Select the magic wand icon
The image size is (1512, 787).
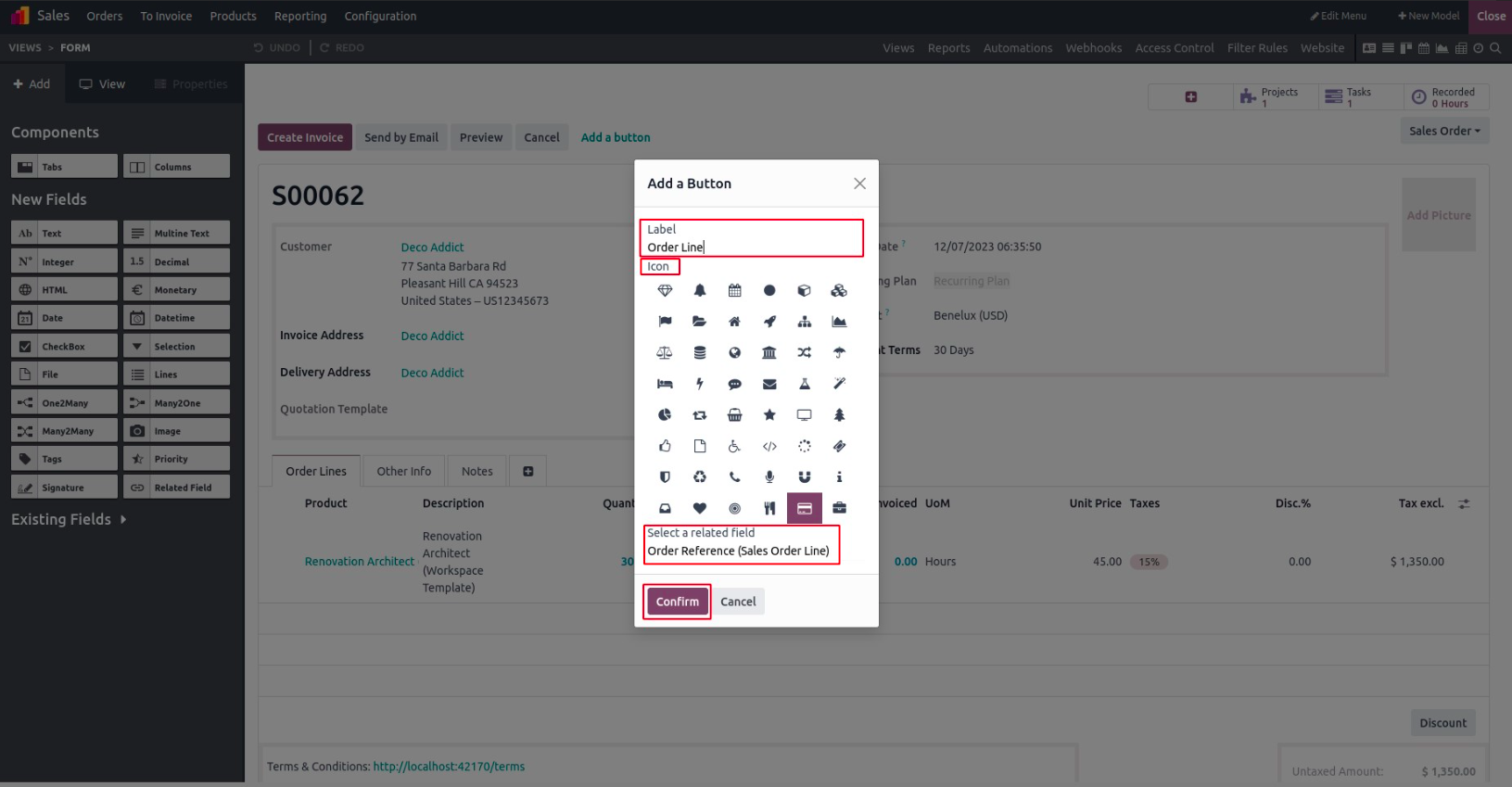(x=839, y=384)
